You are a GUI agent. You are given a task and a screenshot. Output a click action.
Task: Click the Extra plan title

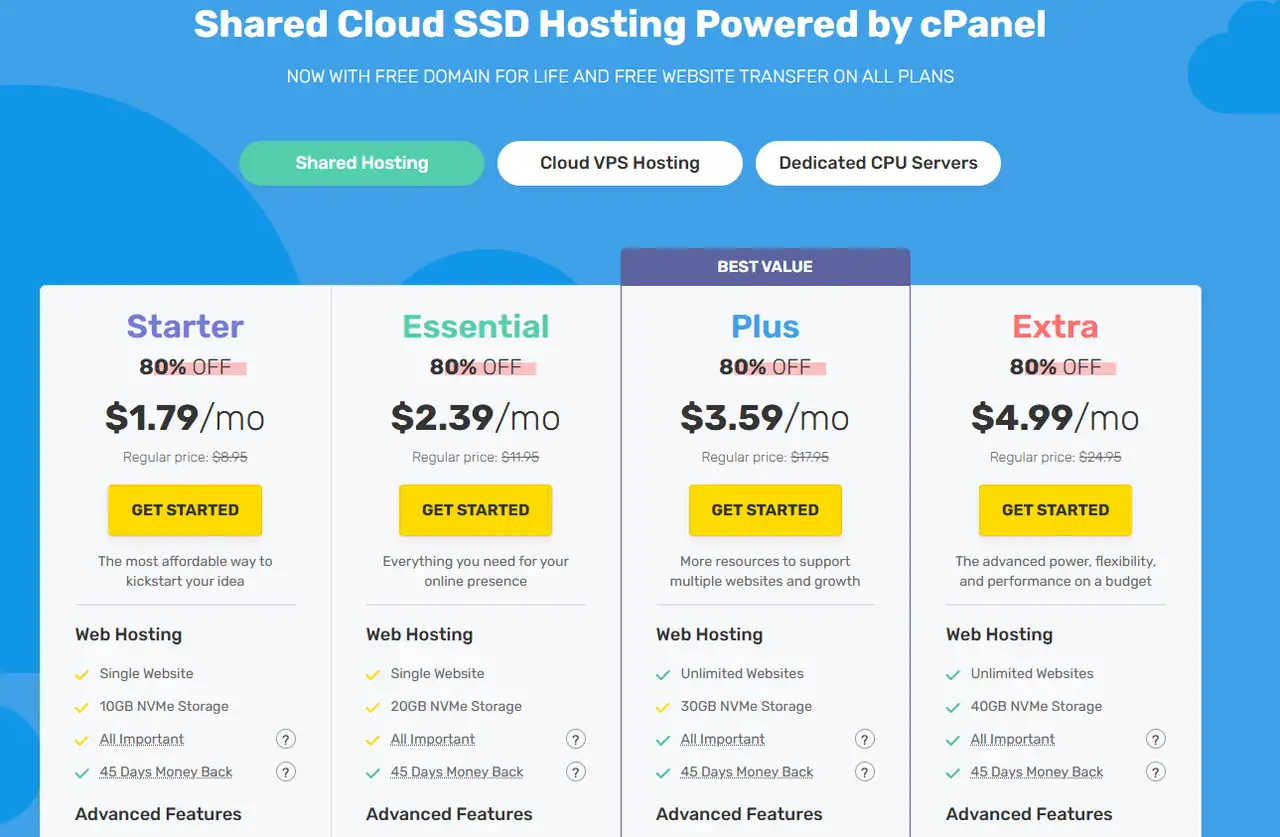1055,327
